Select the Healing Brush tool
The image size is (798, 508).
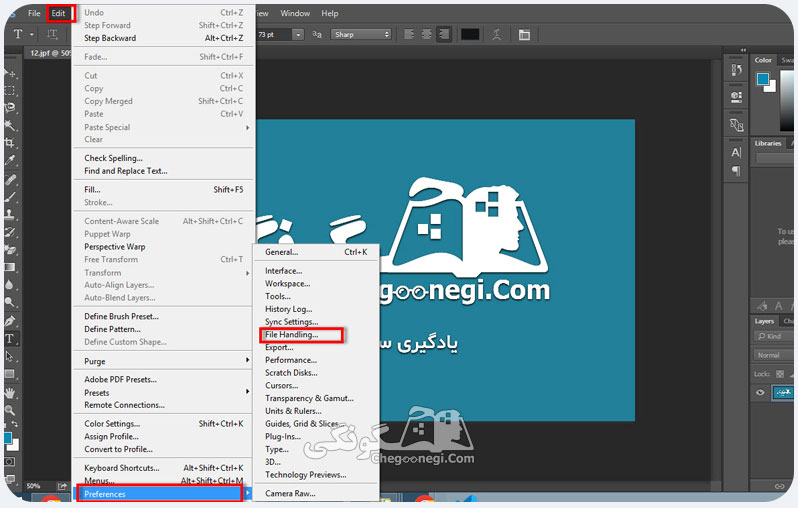tap(10, 180)
